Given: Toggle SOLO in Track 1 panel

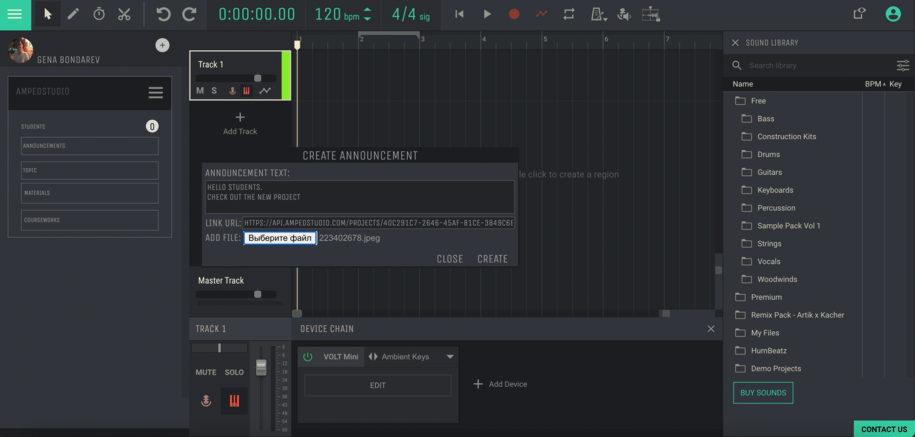Looking at the screenshot, I should pyautogui.click(x=234, y=372).
